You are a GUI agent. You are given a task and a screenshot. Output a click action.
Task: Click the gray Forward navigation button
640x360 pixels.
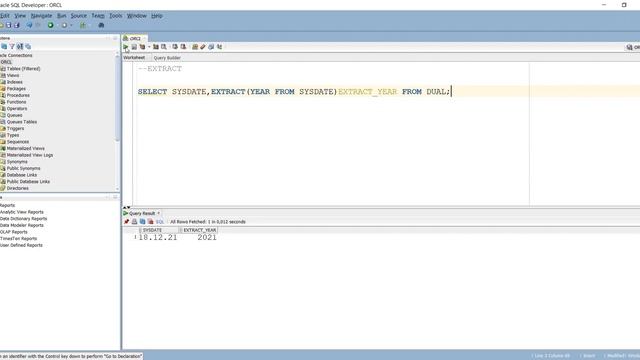64,25
